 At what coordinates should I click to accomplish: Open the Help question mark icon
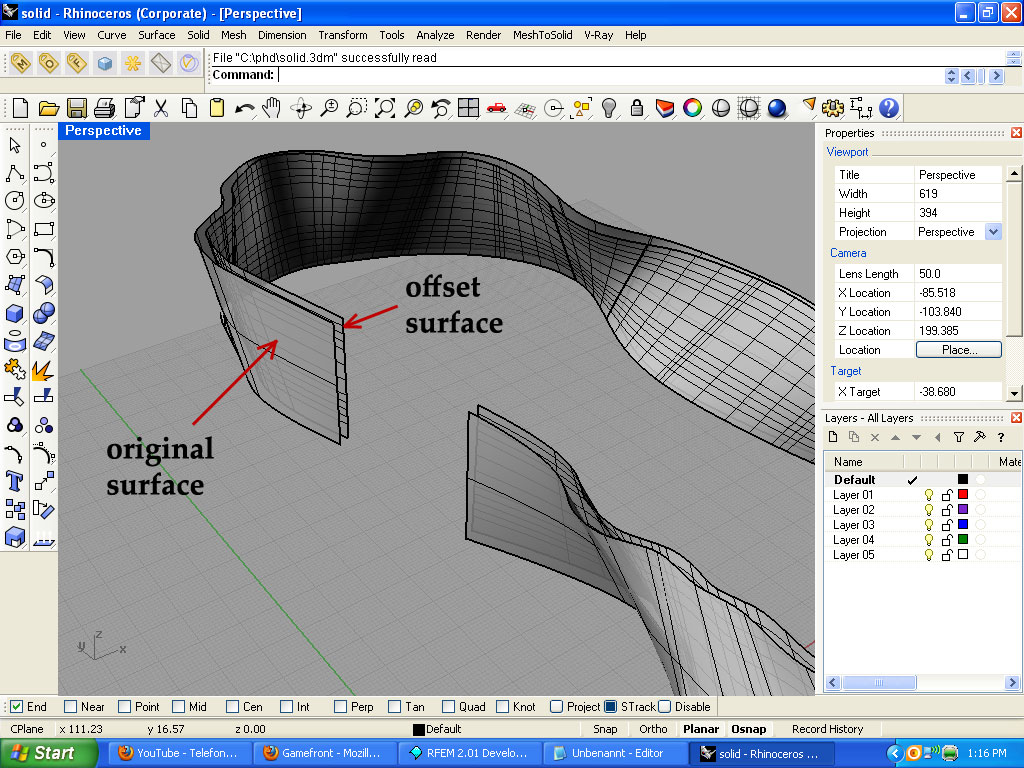point(888,108)
